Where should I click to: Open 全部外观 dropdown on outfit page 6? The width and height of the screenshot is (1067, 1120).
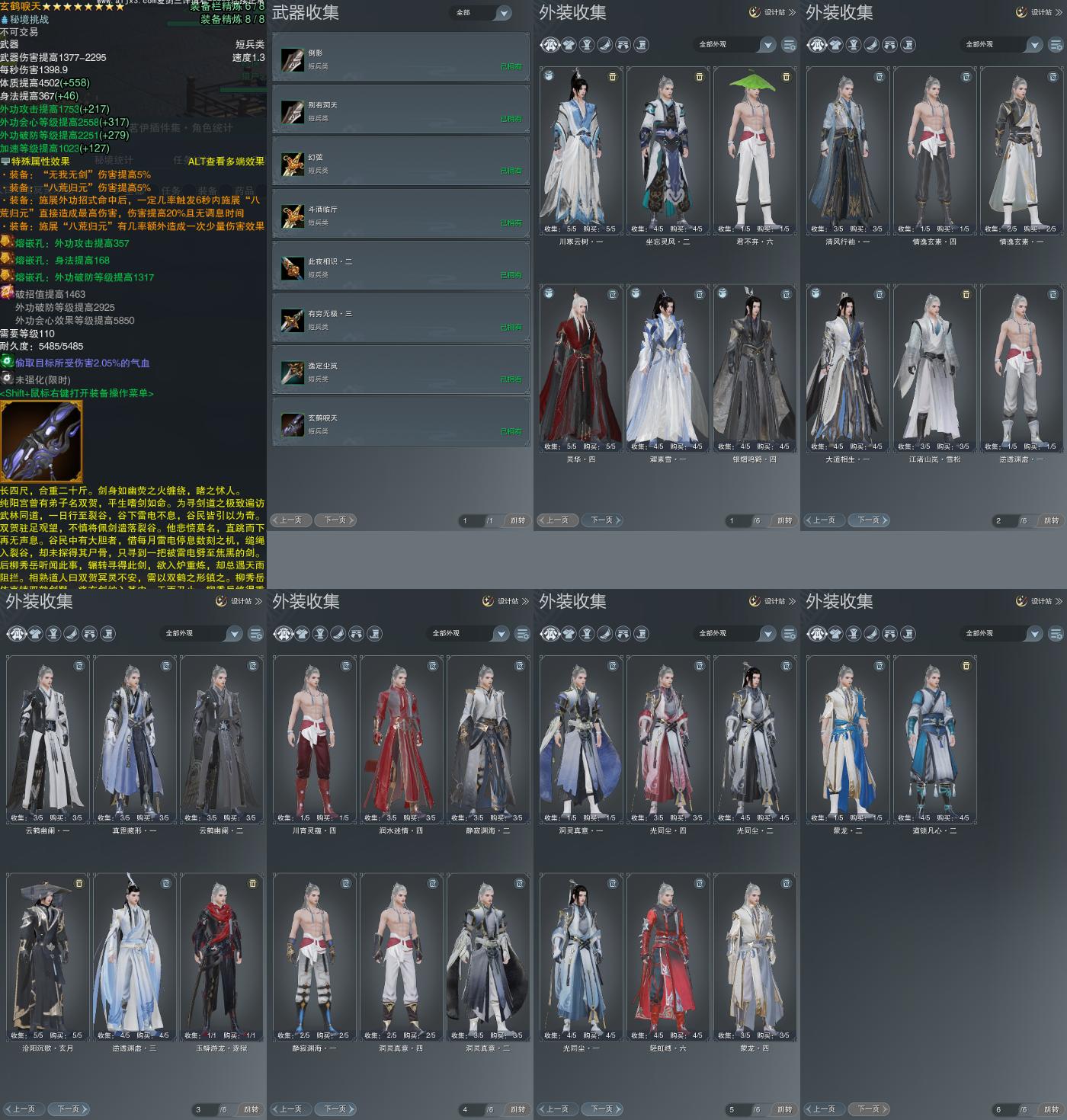point(1002,634)
